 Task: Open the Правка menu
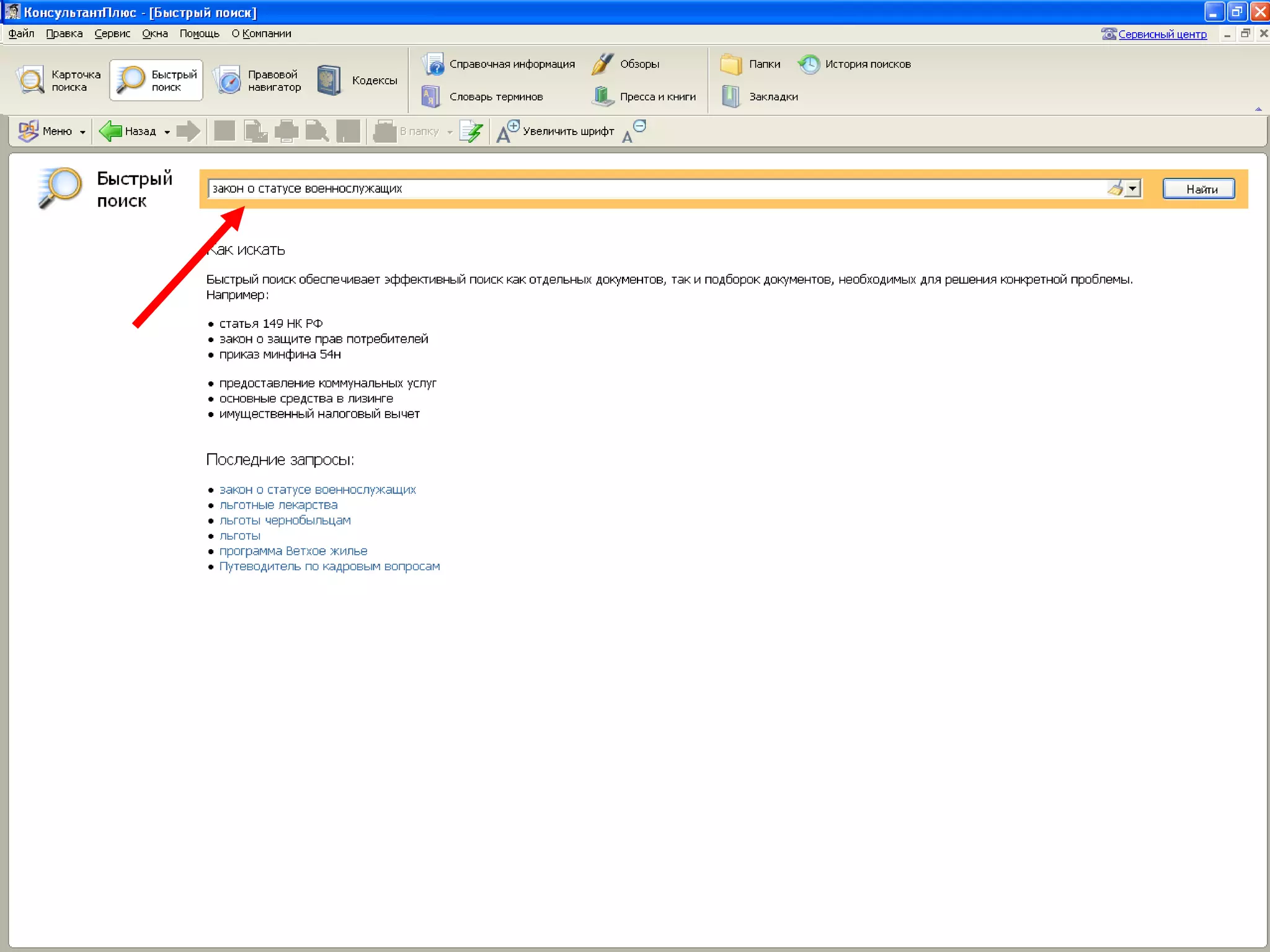pyautogui.click(x=64, y=33)
